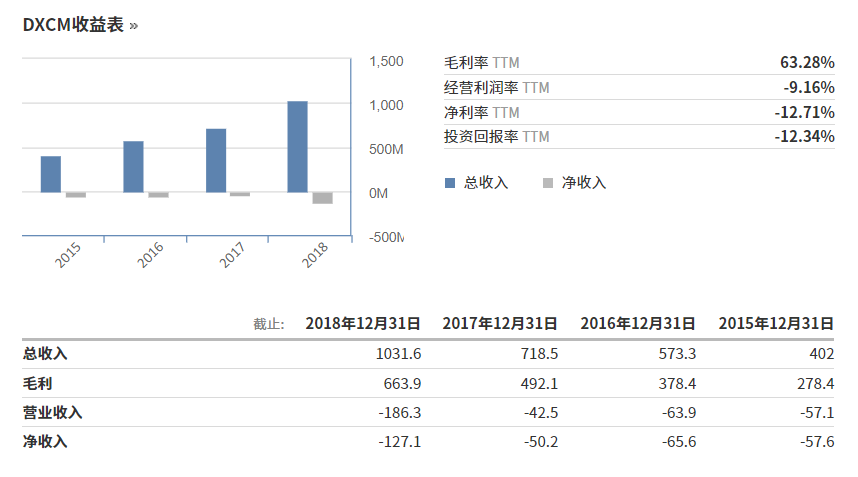Click the -42.5 operating income cell

[541, 412]
